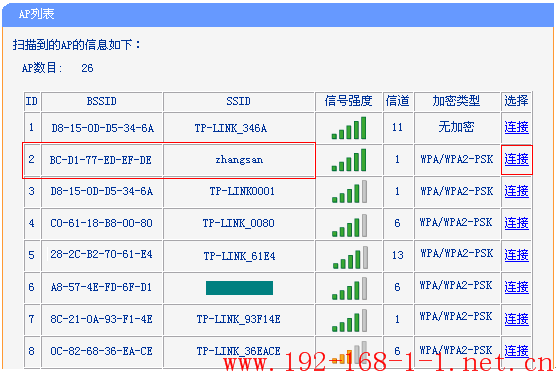Screen dimensions: 556x378
Task: Select BSSID BC-D1-77-ED-EF-DE
Action: tap(101, 160)
